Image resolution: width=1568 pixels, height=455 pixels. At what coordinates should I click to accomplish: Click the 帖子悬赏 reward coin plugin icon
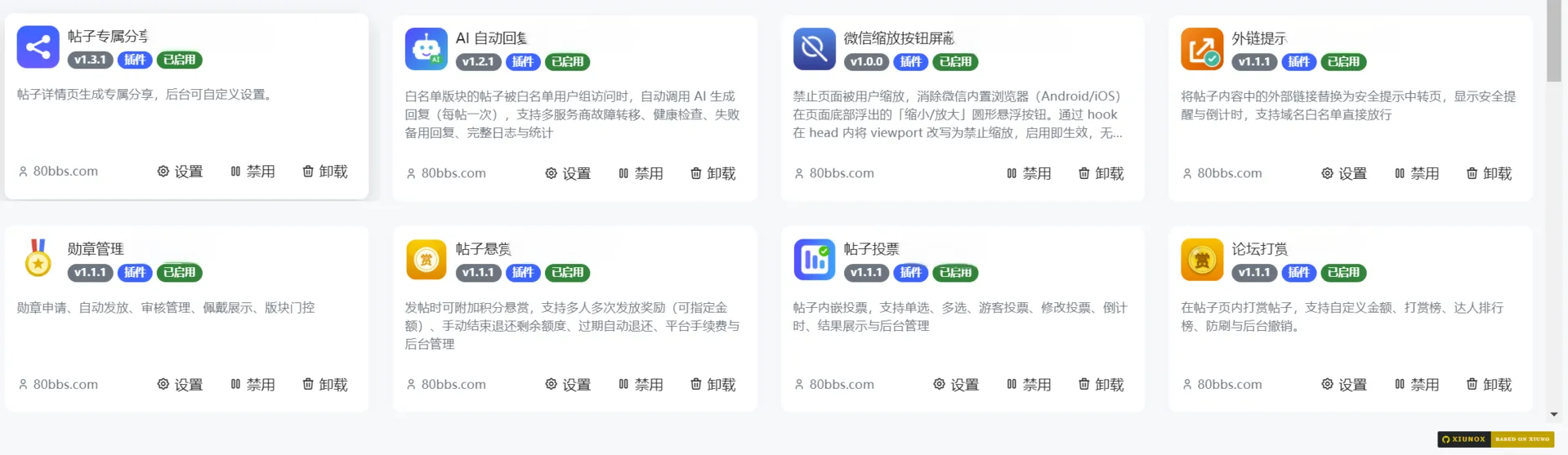(x=426, y=260)
